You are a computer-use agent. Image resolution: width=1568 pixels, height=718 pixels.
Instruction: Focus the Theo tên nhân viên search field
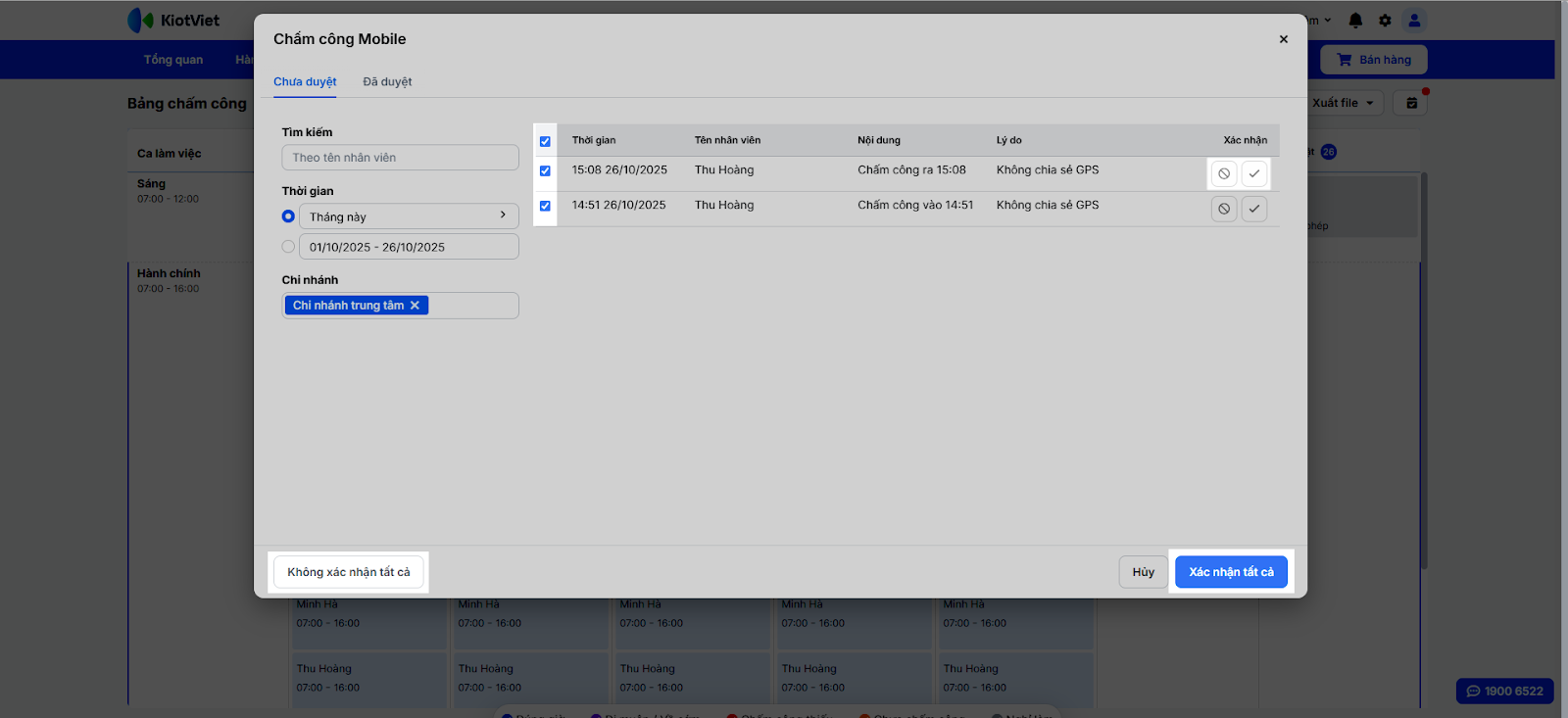coord(400,158)
